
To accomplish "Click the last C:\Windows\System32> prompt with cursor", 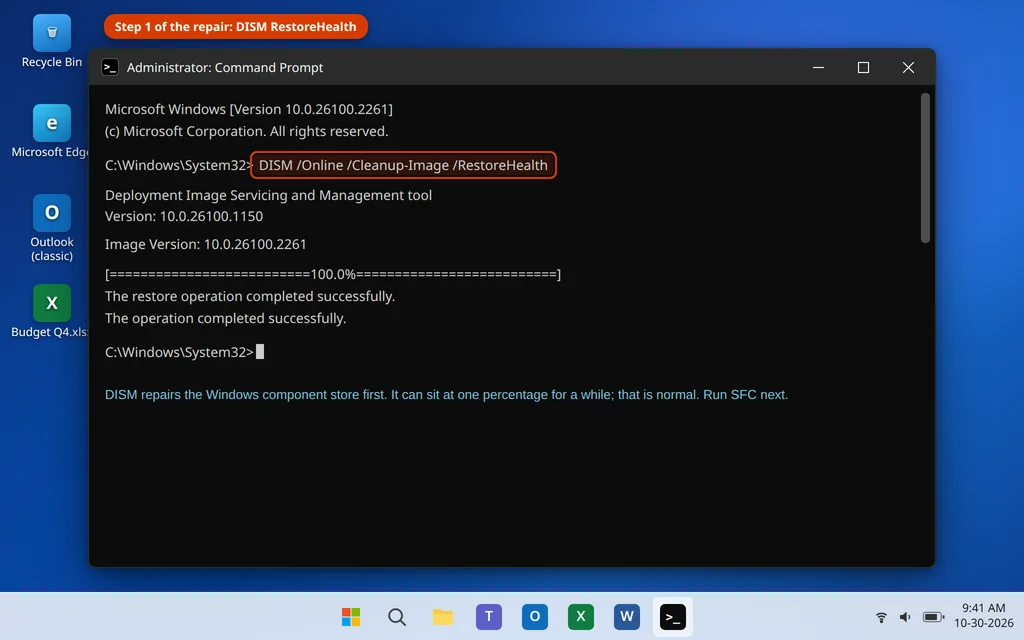I will tap(185, 352).
